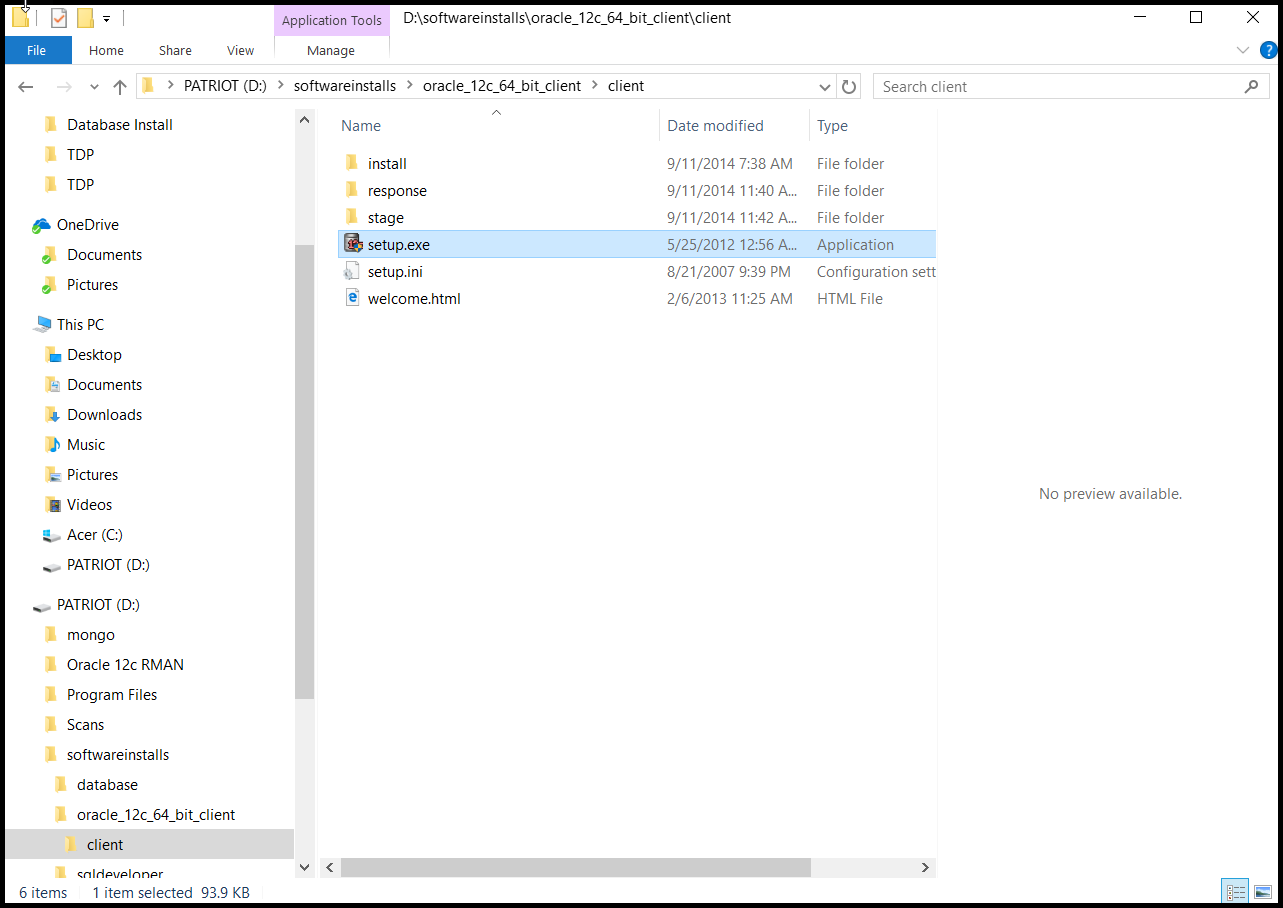The height and width of the screenshot is (908, 1283).
Task: Select database folder under softwareinstalls
Action: tap(107, 785)
